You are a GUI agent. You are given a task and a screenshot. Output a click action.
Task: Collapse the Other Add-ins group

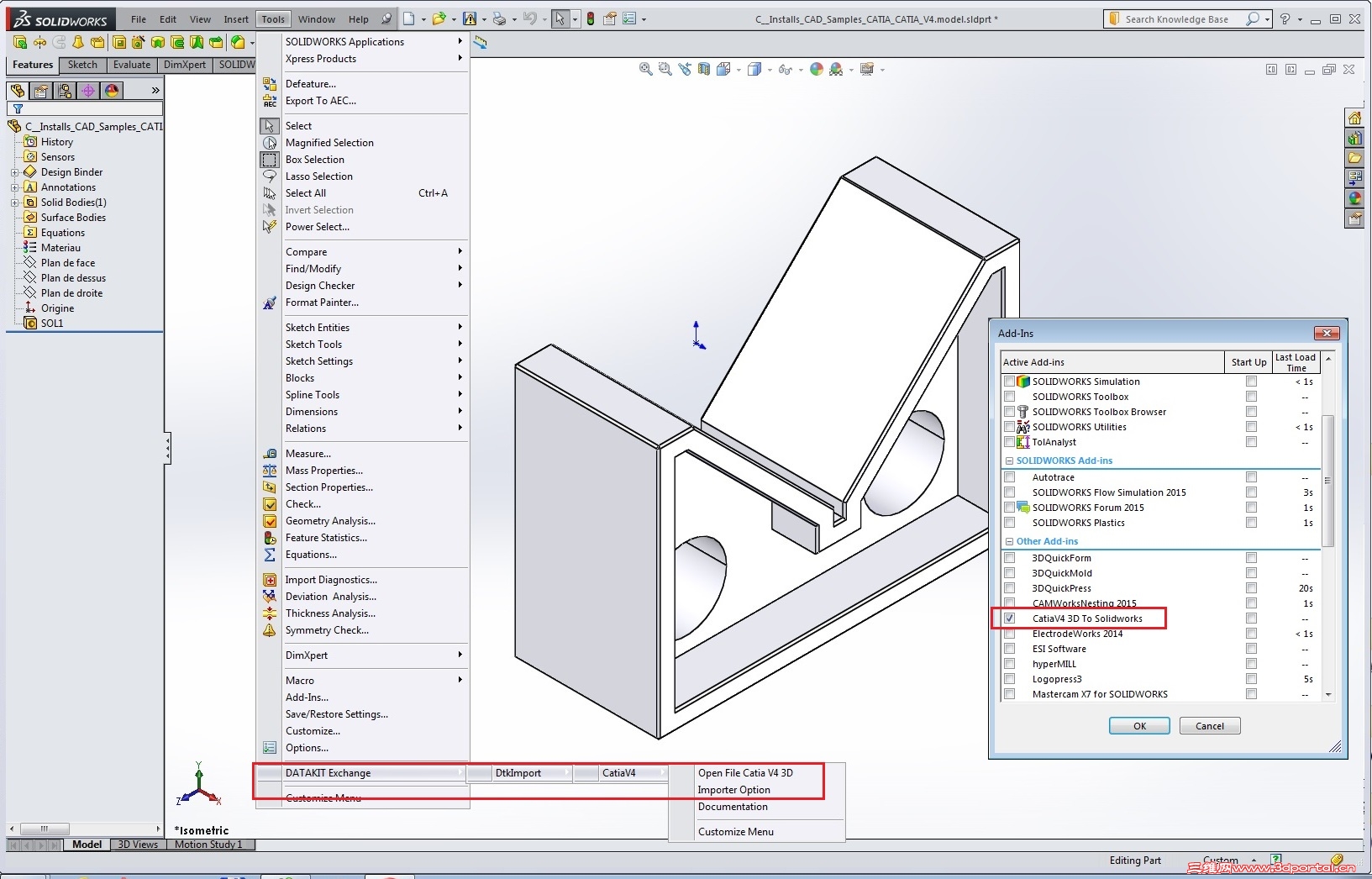coord(1010,541)
